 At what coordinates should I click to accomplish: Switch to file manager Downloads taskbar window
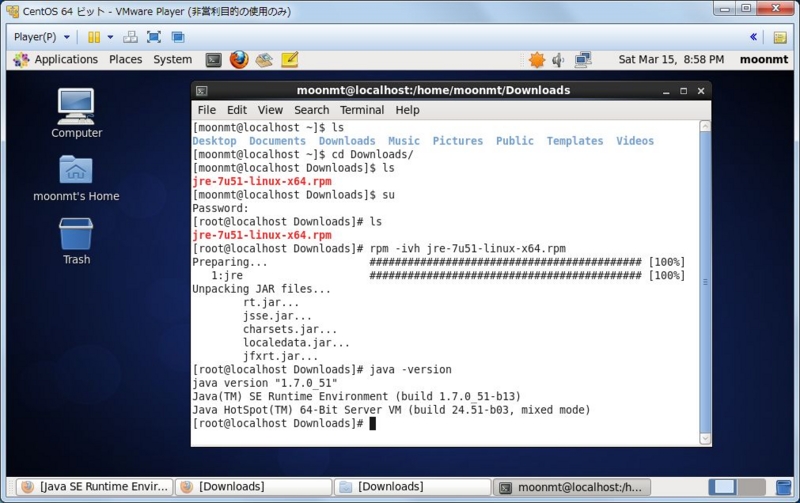coord(412,487)
